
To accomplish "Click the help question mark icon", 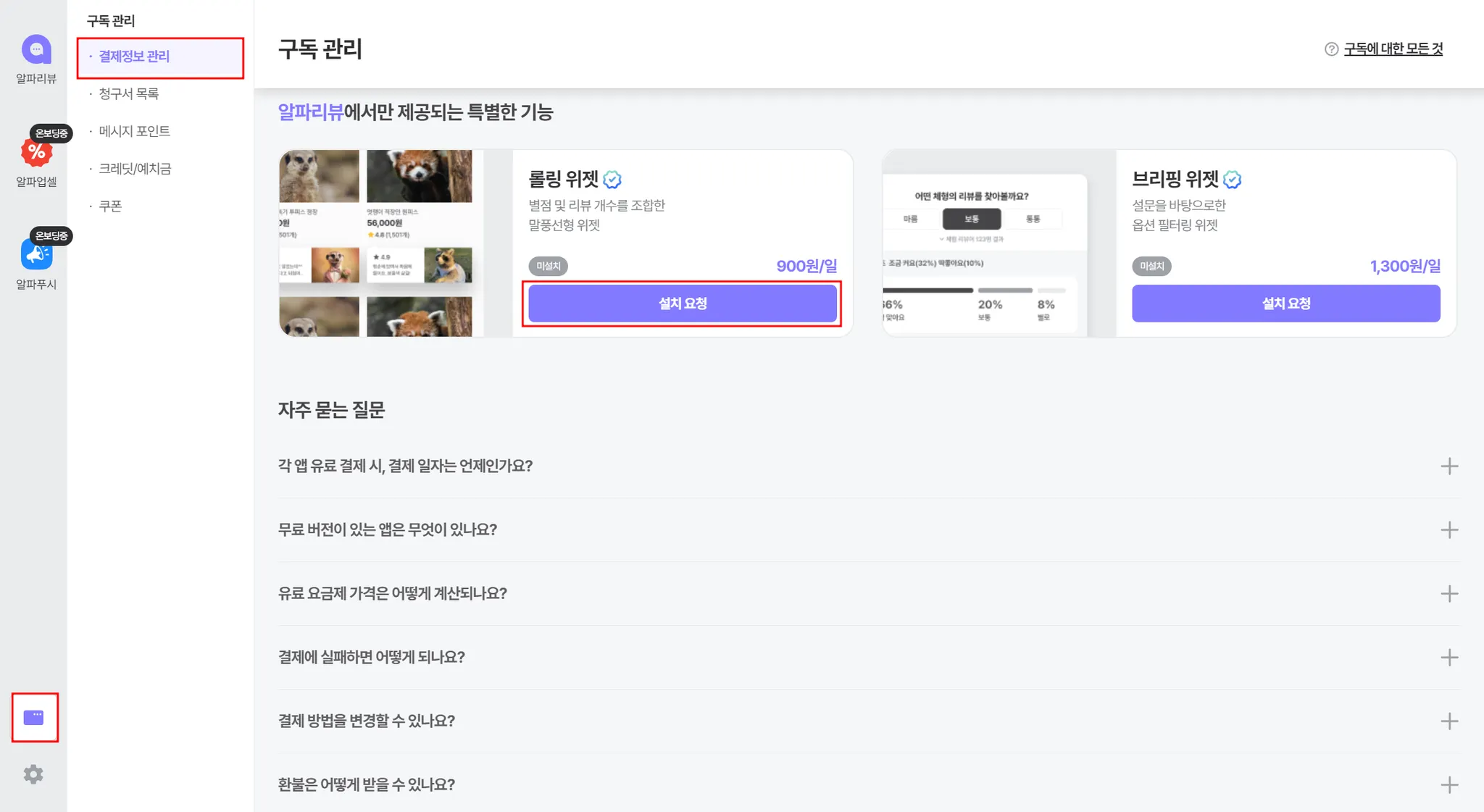I will click(x=1331, y=49).
